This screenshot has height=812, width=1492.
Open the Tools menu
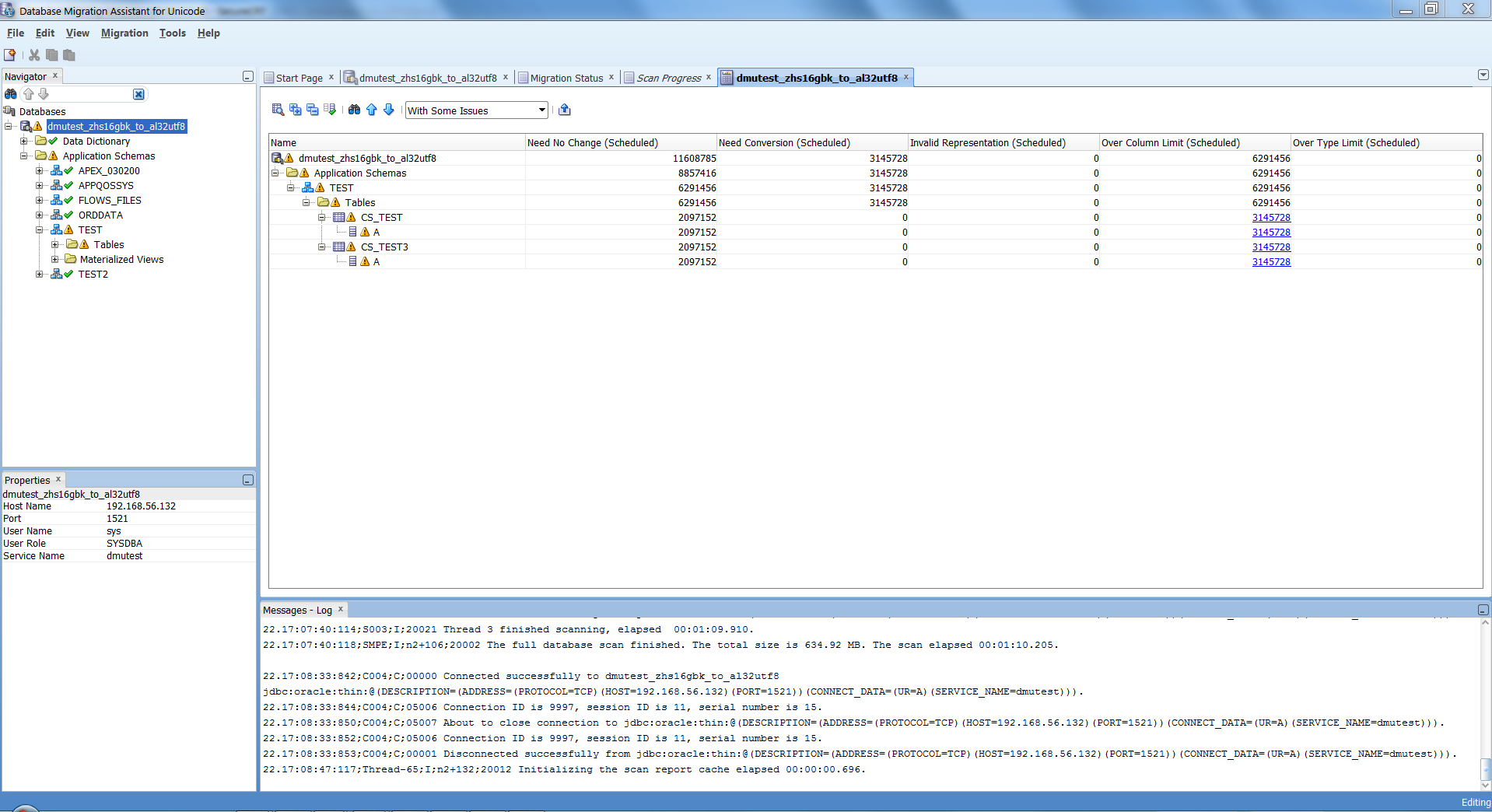[x=173, y=33]
